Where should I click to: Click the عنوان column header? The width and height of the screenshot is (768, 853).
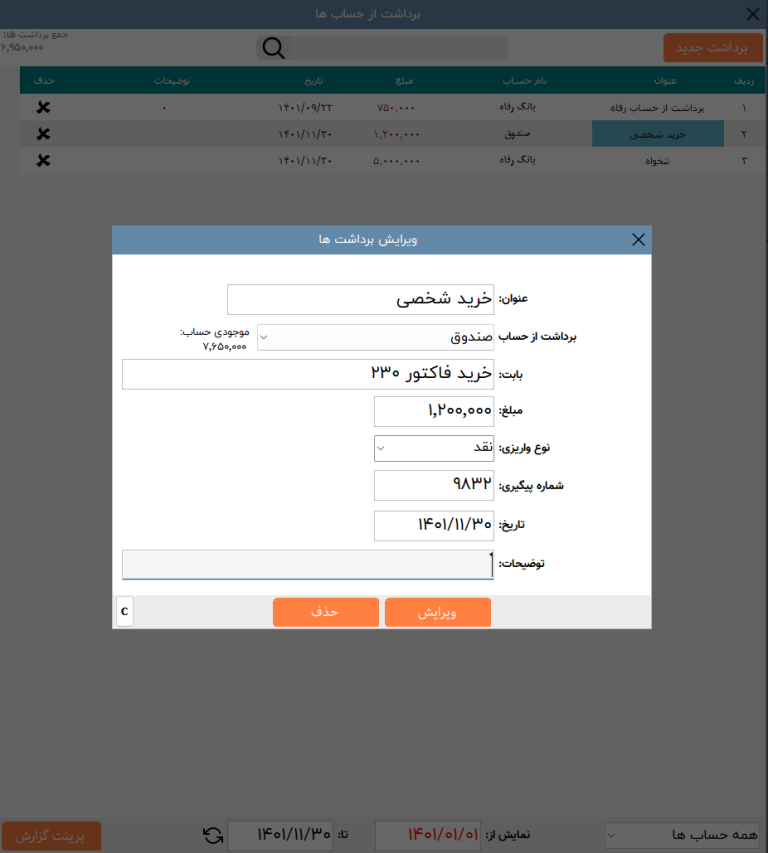click(665, 81)
